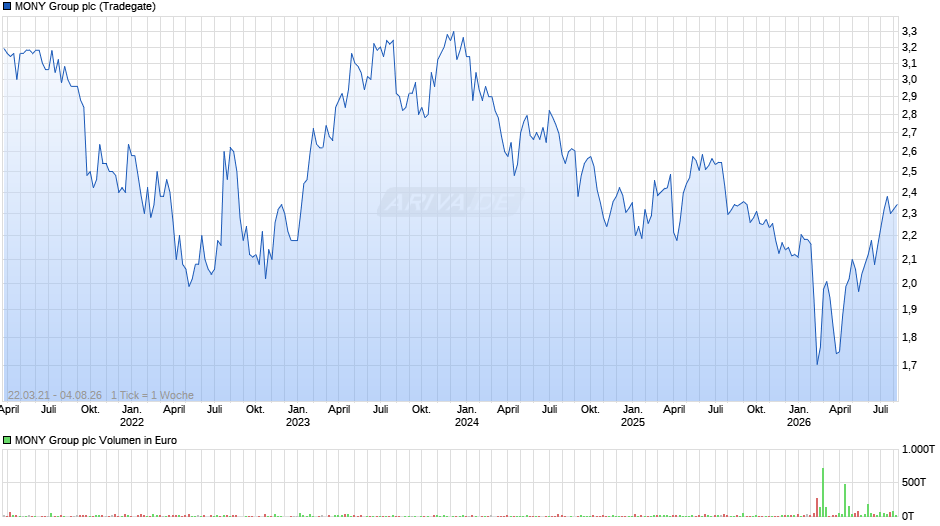Click the 2026 year label on time axis
Viewport: 940px width, 526px height.
pyautogui.click(x=799, y=422)
